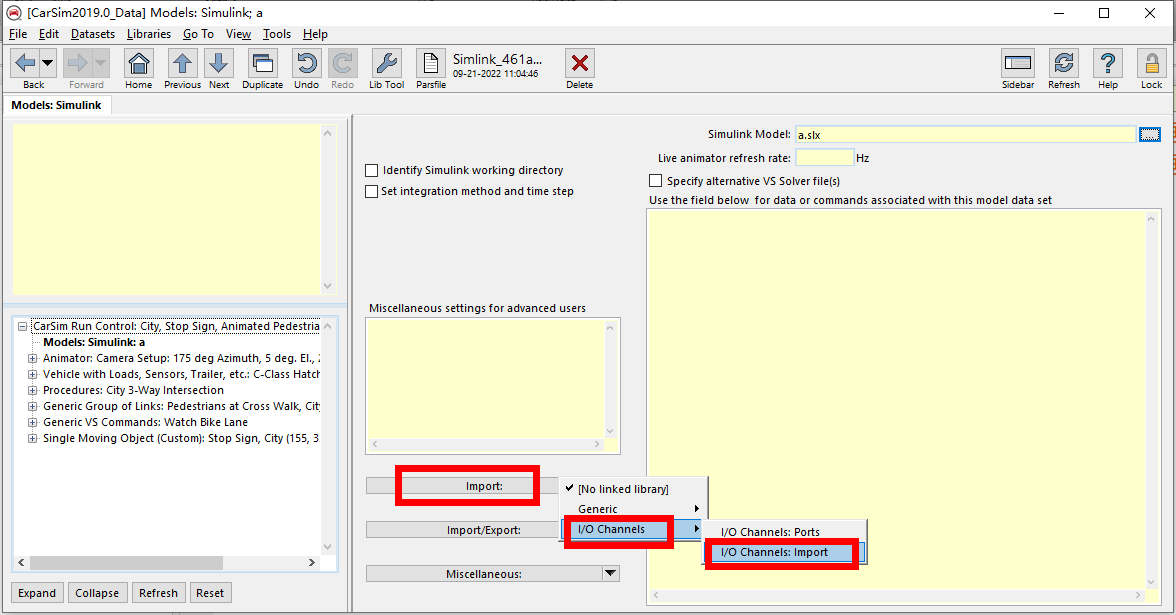Click the dataset title Simlink_461a...
This screenshot has height=615, width=1176.
(x=497, y=59)
